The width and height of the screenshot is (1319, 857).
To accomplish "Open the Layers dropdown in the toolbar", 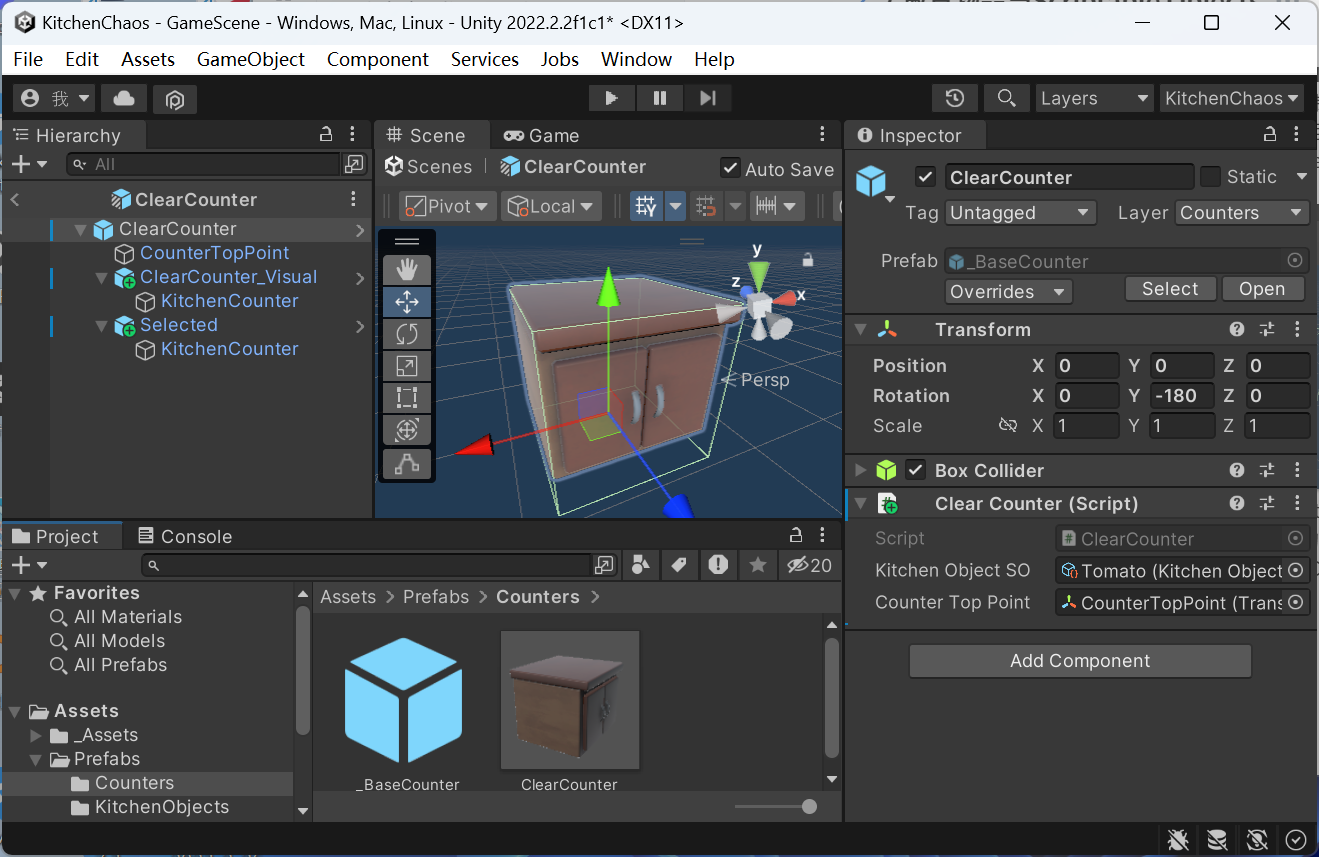I will coord(1093,97).
